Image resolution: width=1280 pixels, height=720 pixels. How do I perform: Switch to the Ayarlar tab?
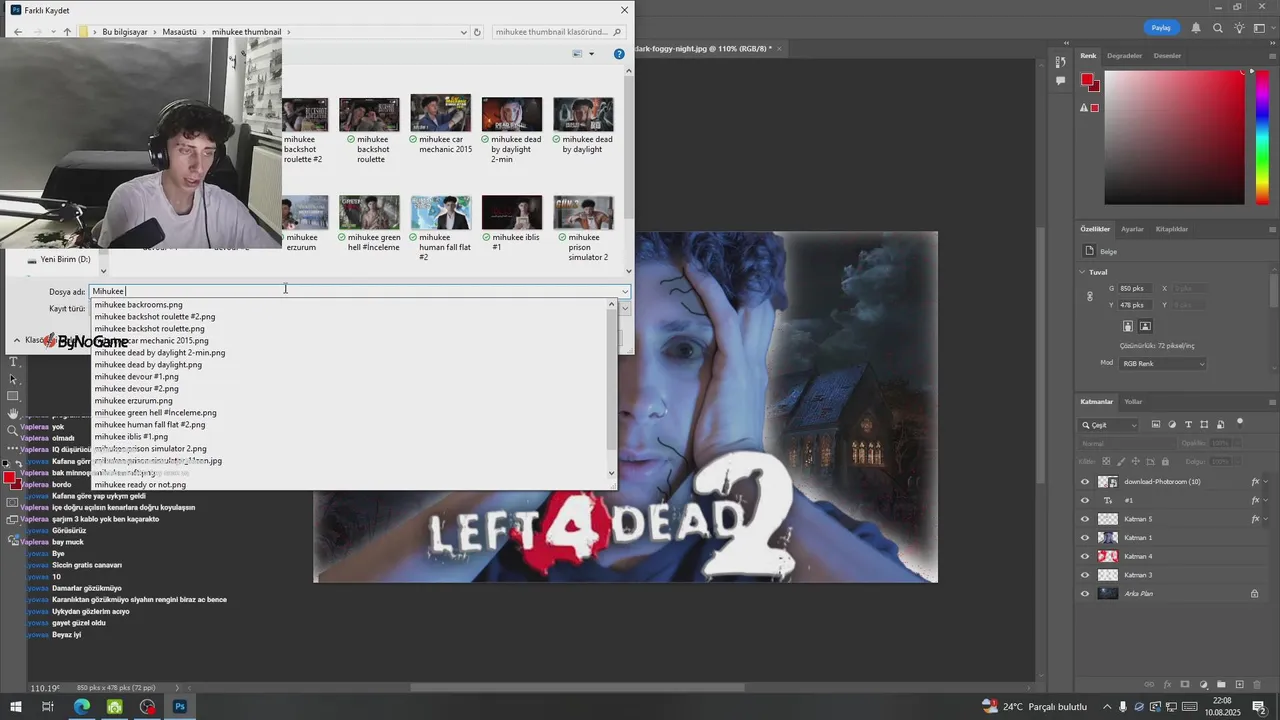click(1132, 229)
